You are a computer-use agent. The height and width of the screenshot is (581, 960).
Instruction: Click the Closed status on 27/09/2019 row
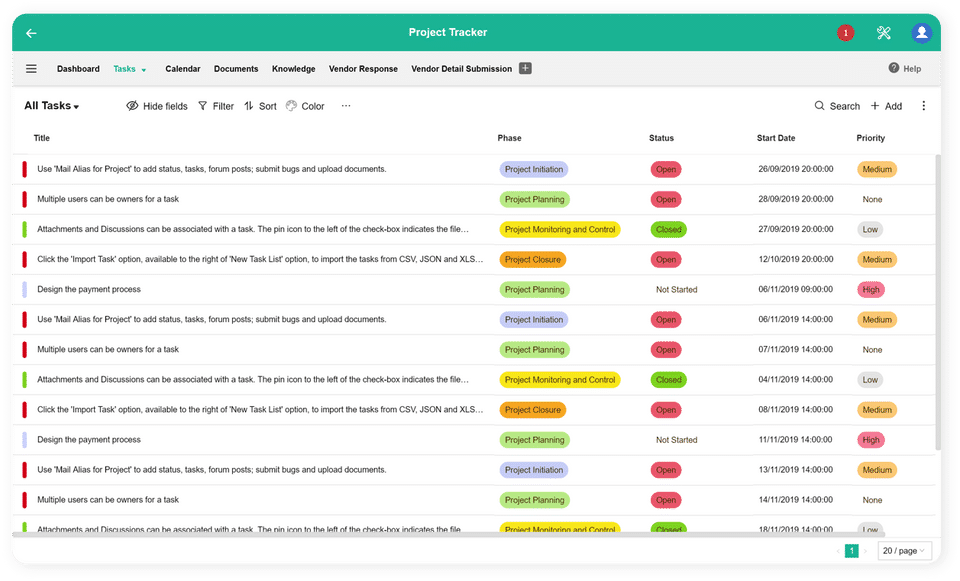(x=668, y=229)
